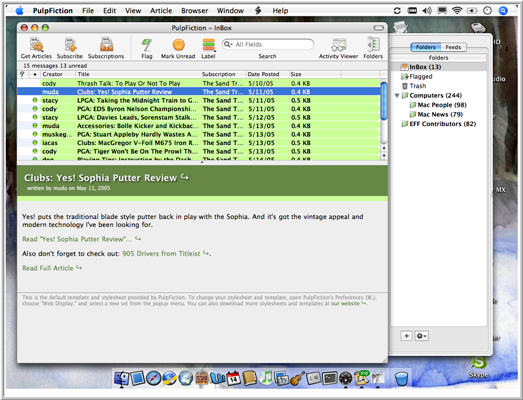Click unread dot of Midnight Train article

point(35,100)
